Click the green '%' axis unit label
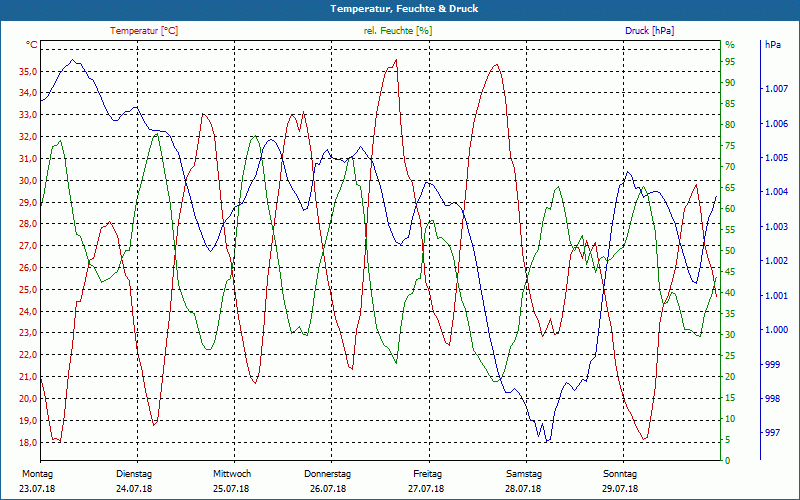The image size is (800, 500). click(730, 45)
